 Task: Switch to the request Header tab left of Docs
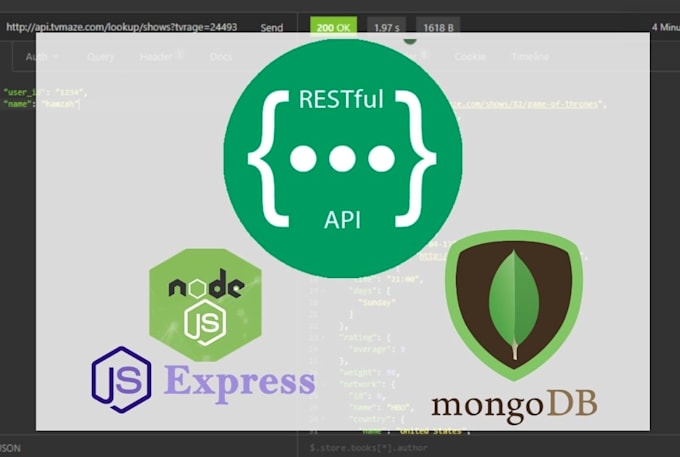156,57
